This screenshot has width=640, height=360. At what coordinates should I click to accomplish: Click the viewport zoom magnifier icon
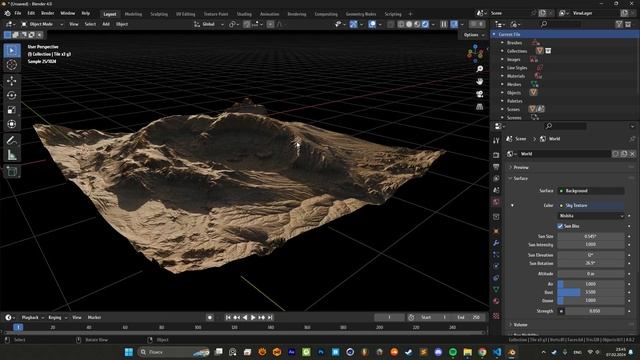click(480, 69)
